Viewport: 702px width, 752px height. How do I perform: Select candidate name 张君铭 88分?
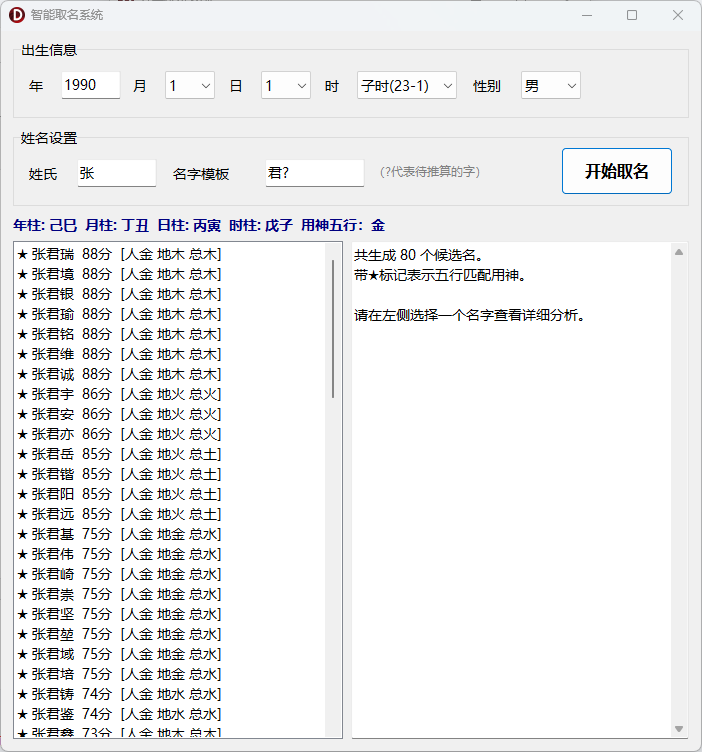[x=170, y=334]
